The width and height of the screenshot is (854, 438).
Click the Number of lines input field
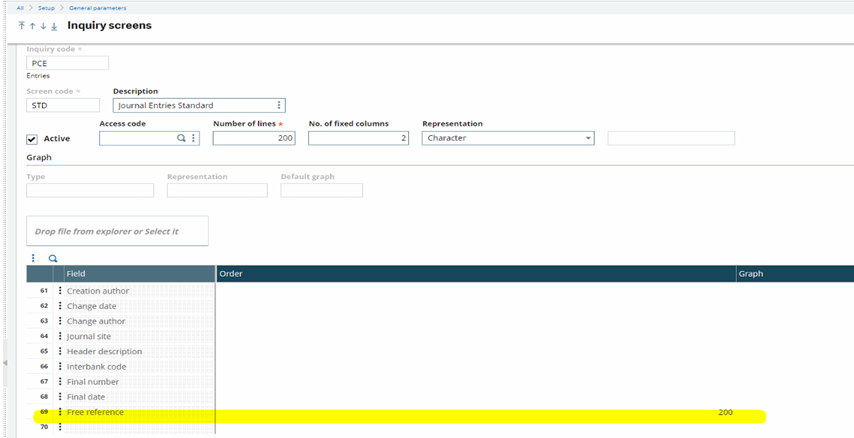pos(253,138)
